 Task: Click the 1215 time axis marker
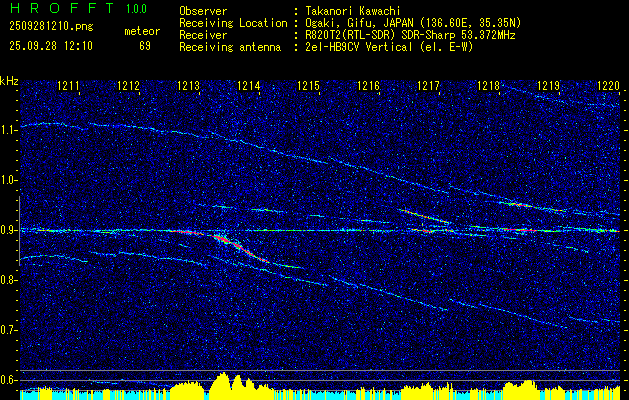coord(308,85)
